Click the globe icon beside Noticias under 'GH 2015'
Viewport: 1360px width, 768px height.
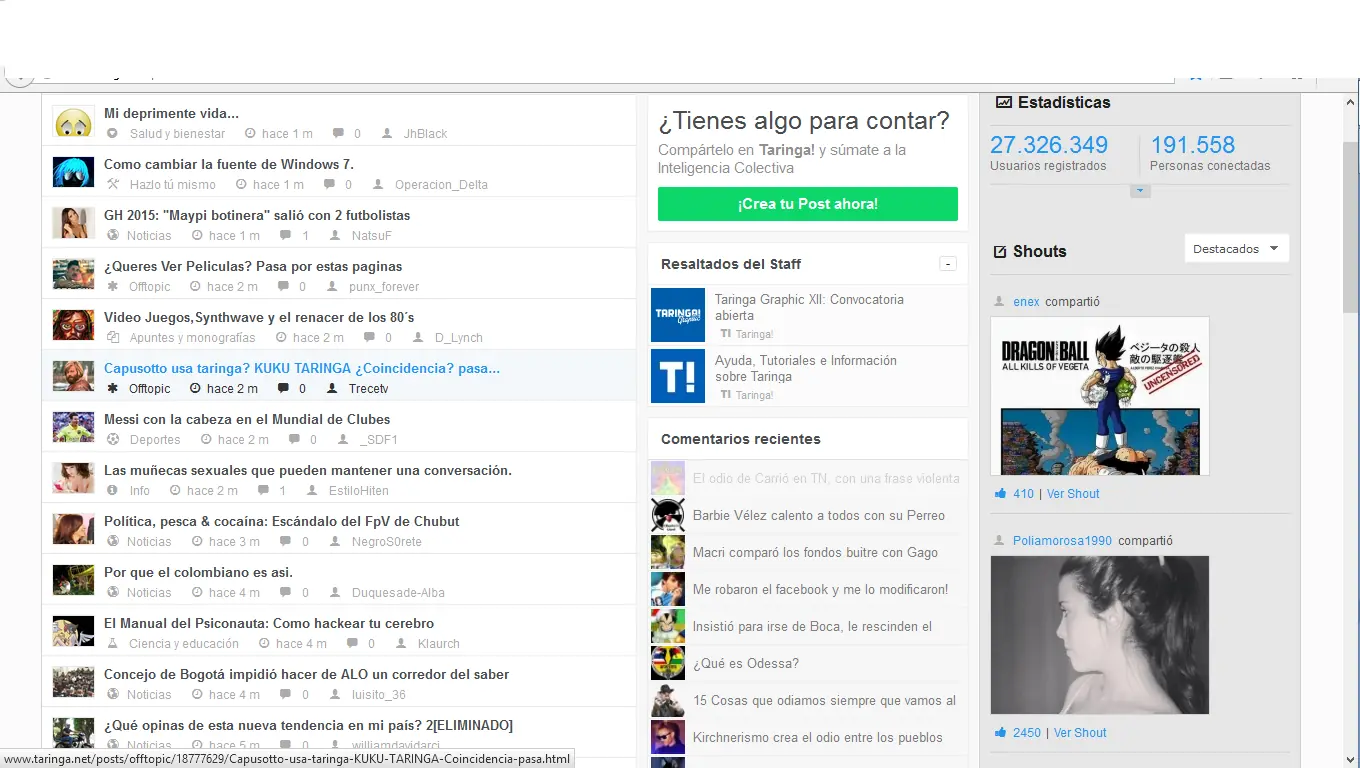(x=112, y=235)
